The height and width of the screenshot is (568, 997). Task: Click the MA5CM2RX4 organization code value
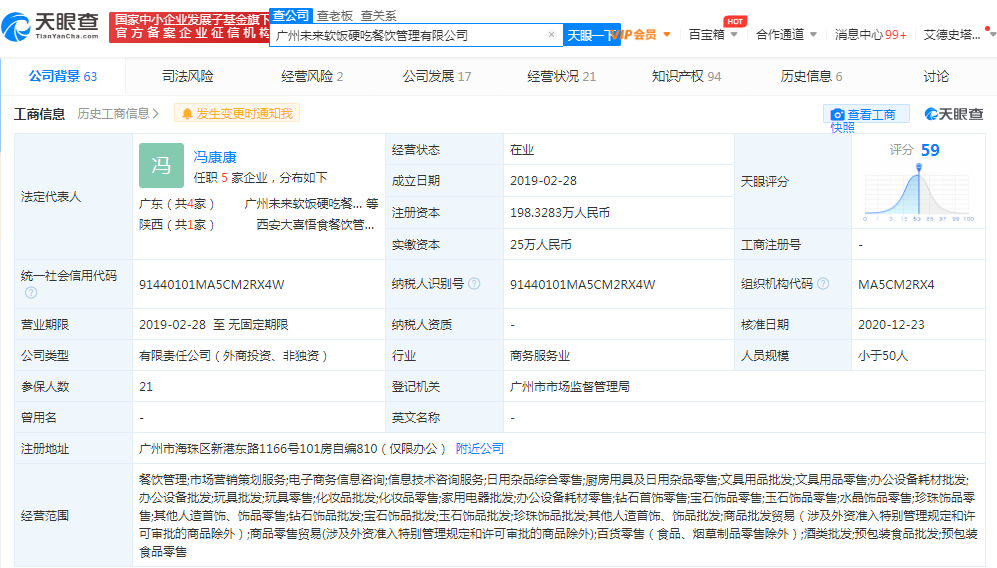point(896,284)
